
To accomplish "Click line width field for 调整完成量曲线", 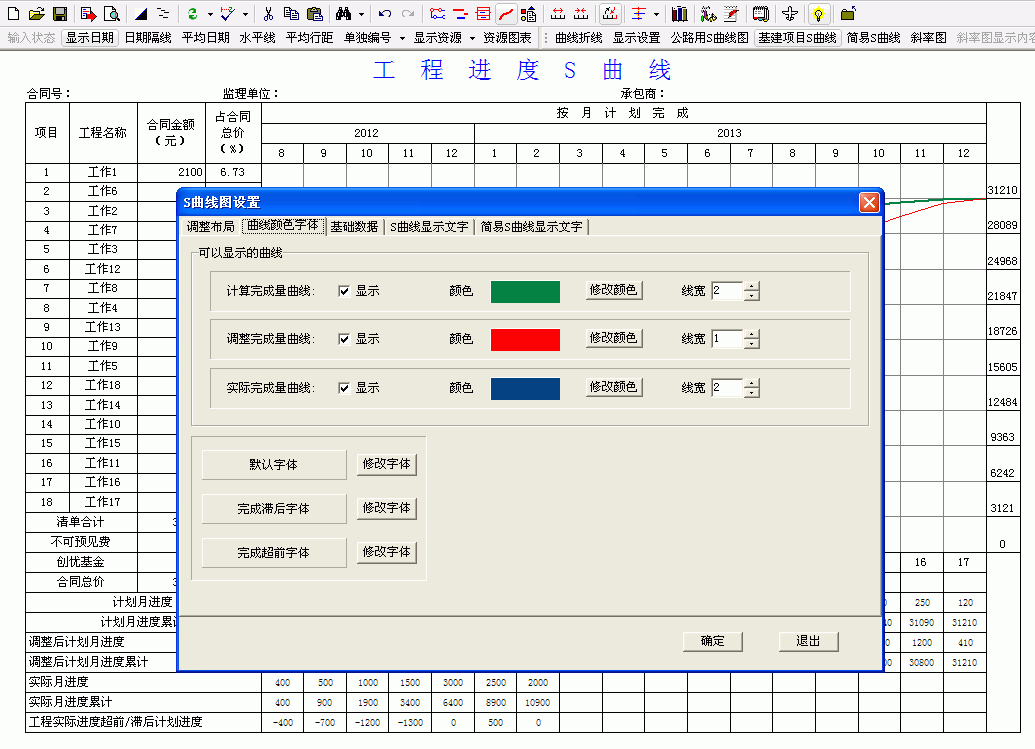I will pyautogui.click(x=727, y=339).
